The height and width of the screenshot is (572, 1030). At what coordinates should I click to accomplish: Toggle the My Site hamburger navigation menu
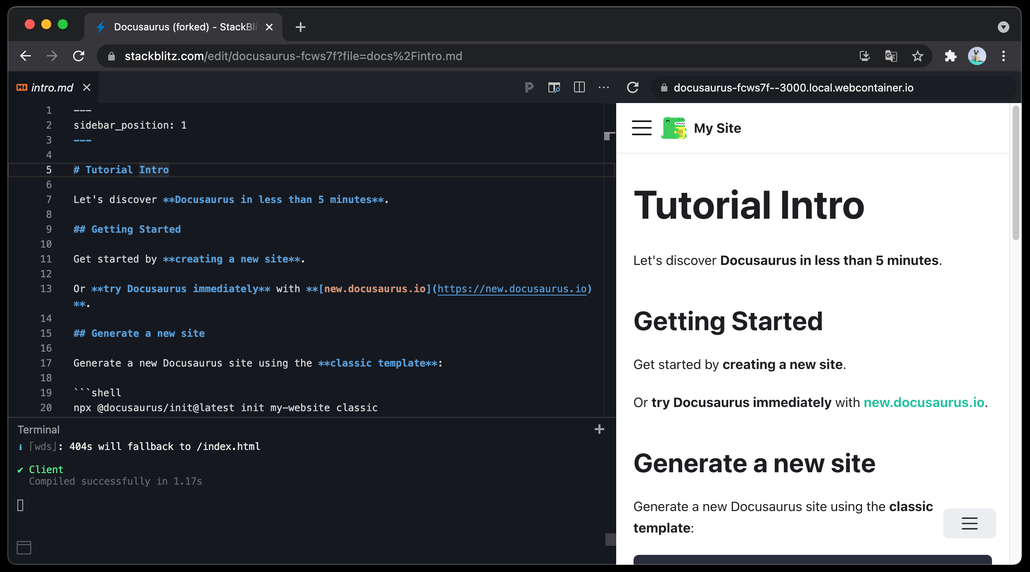coord(642,128)
